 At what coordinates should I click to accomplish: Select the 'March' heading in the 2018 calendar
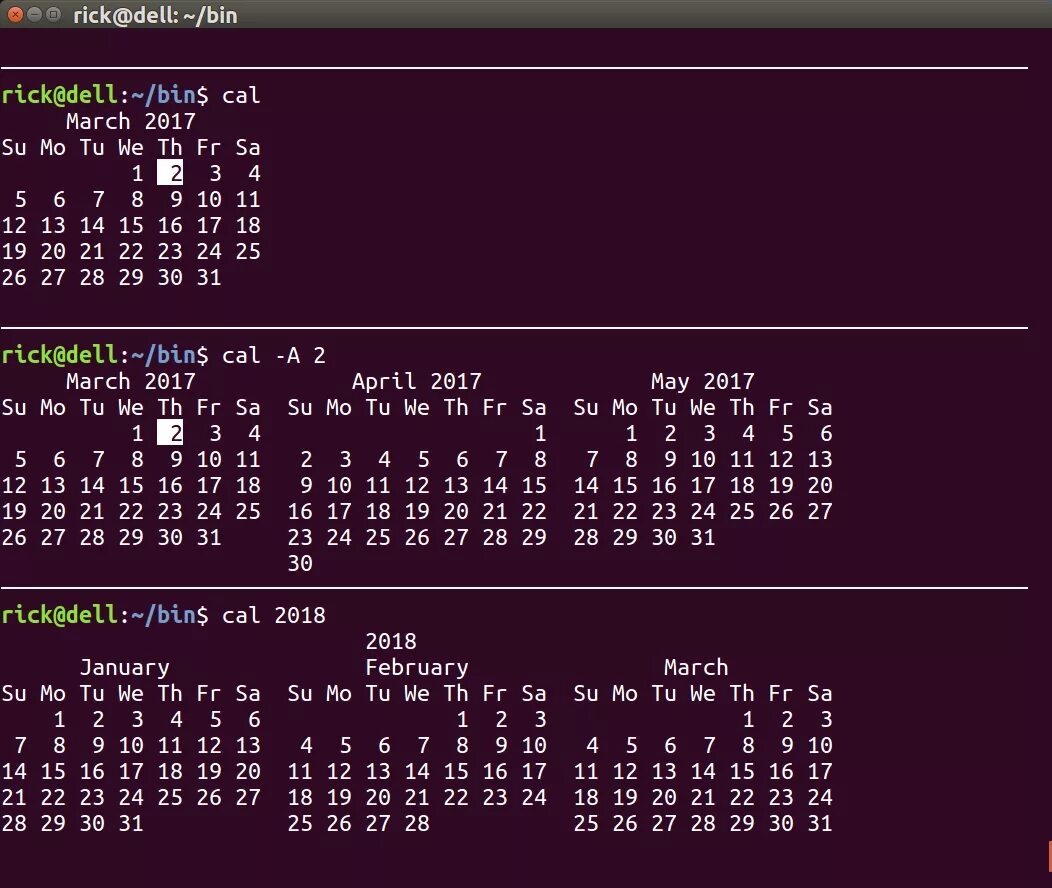696,667
